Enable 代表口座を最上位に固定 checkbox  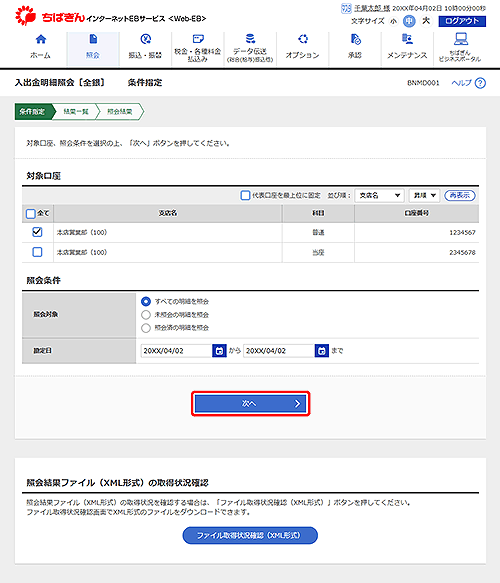(245, 195)
